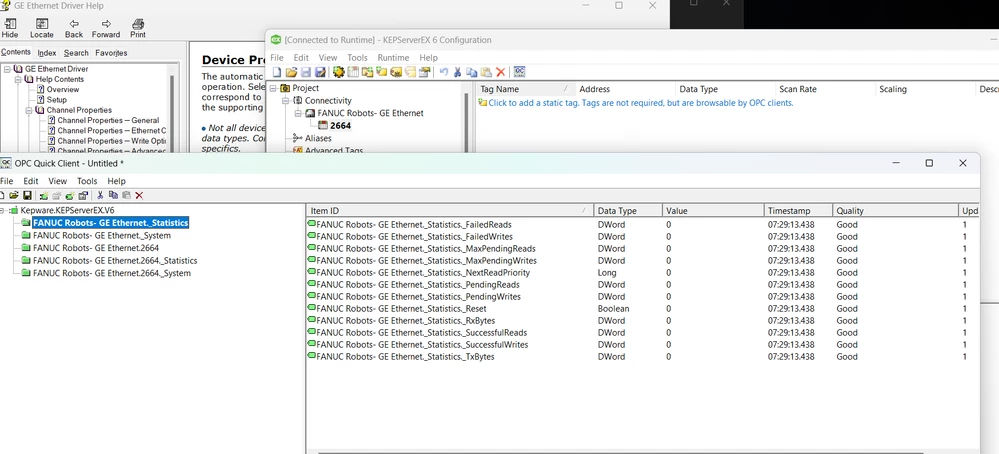Click New project icon in KEPServerEX toolbar

(277, 72)
